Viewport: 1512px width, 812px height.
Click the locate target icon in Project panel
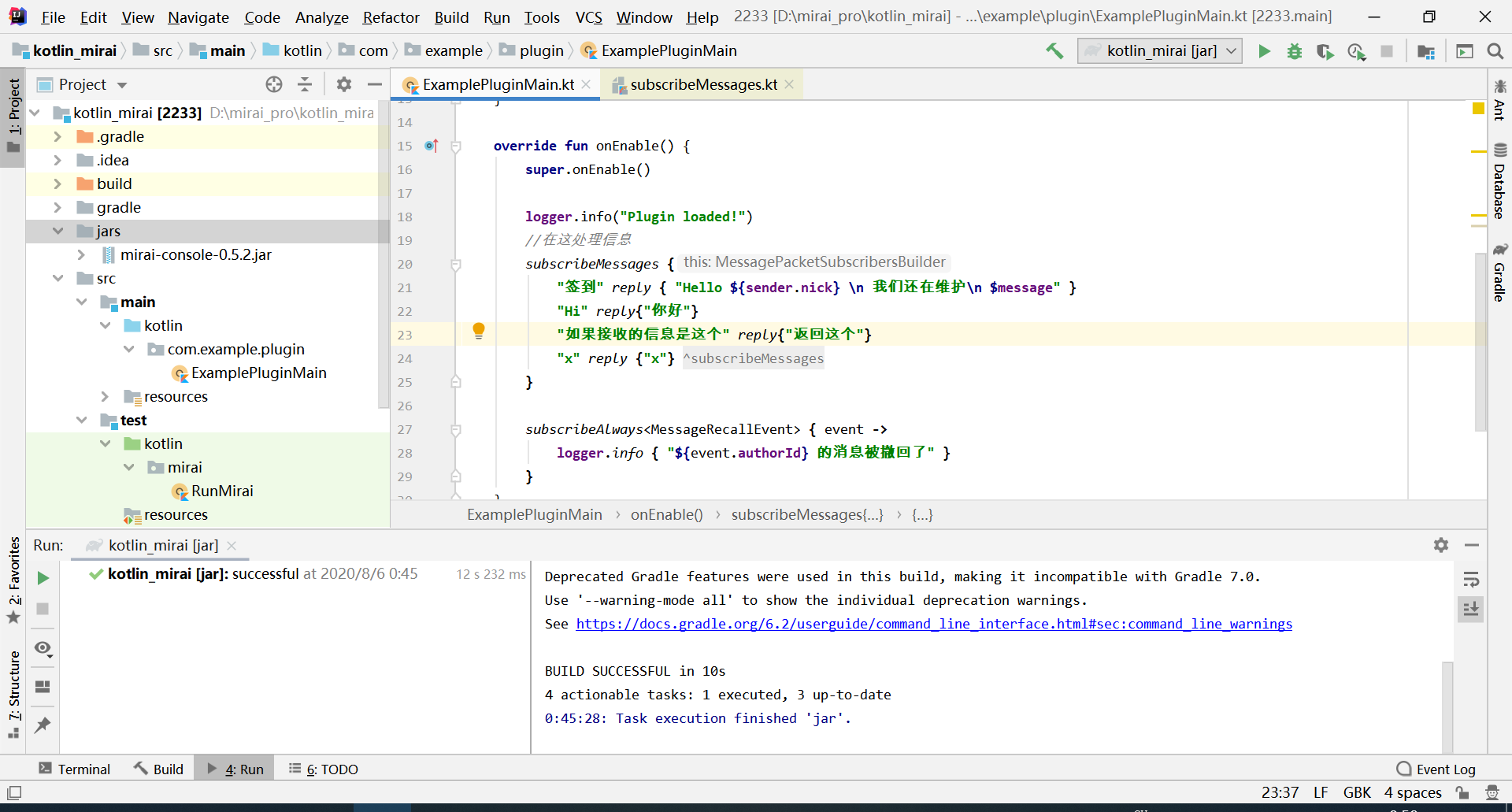[274, 84]
